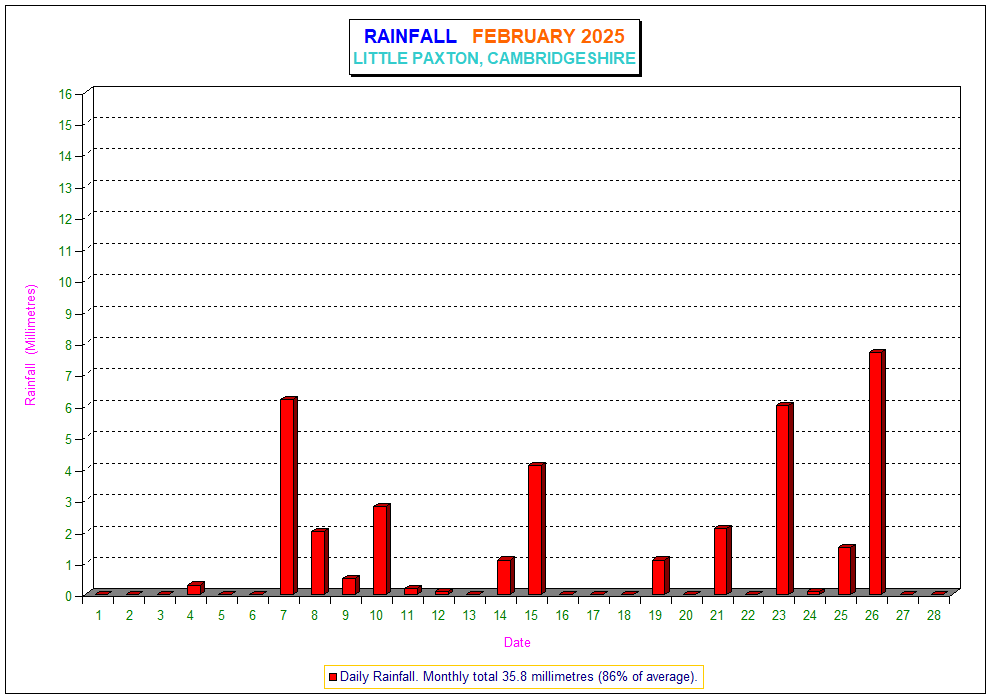
Task: Click x-axis date label '22'
Action: [748, 615]
